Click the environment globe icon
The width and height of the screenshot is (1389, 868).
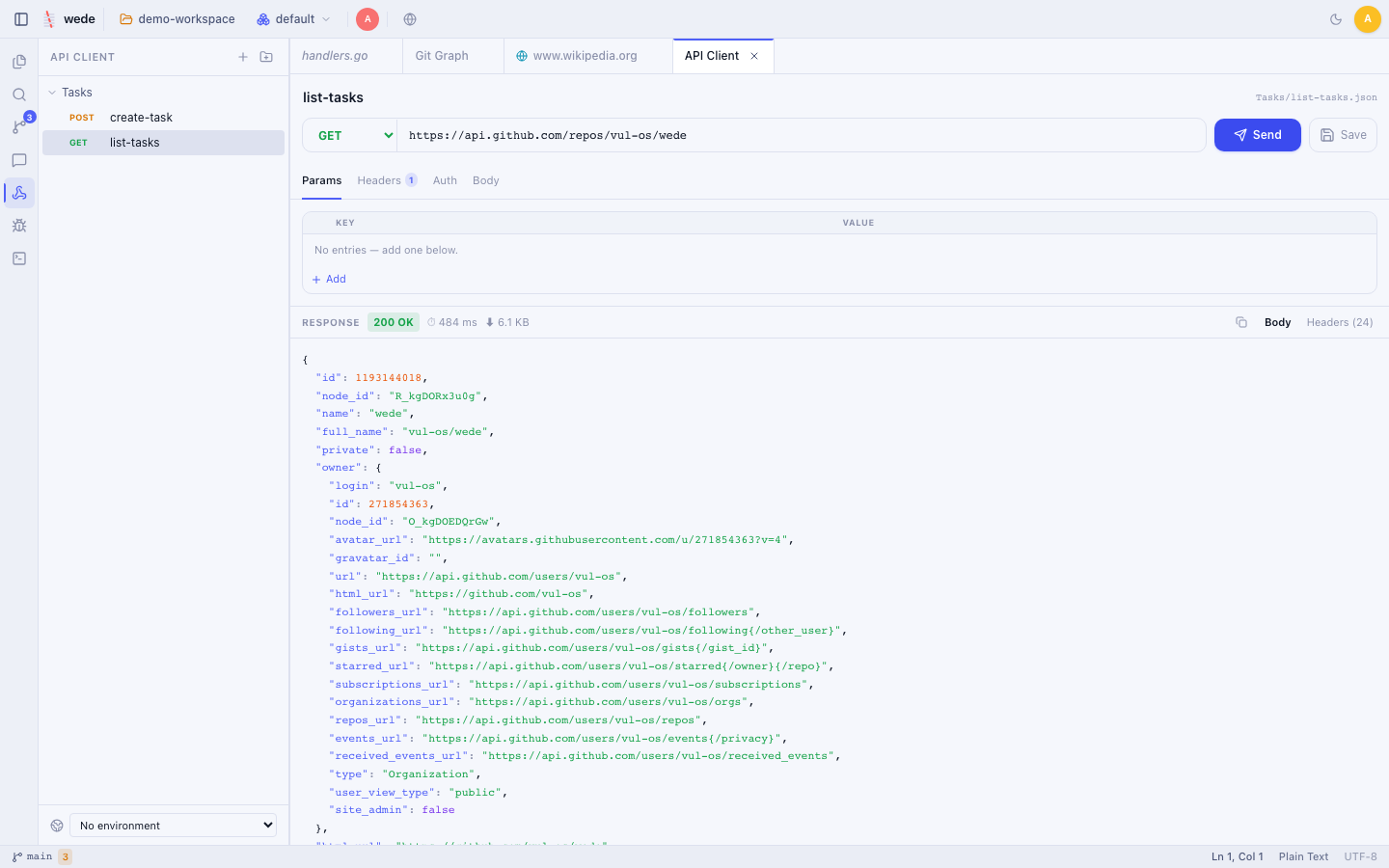pyautogui.click(x=57, y=826)
